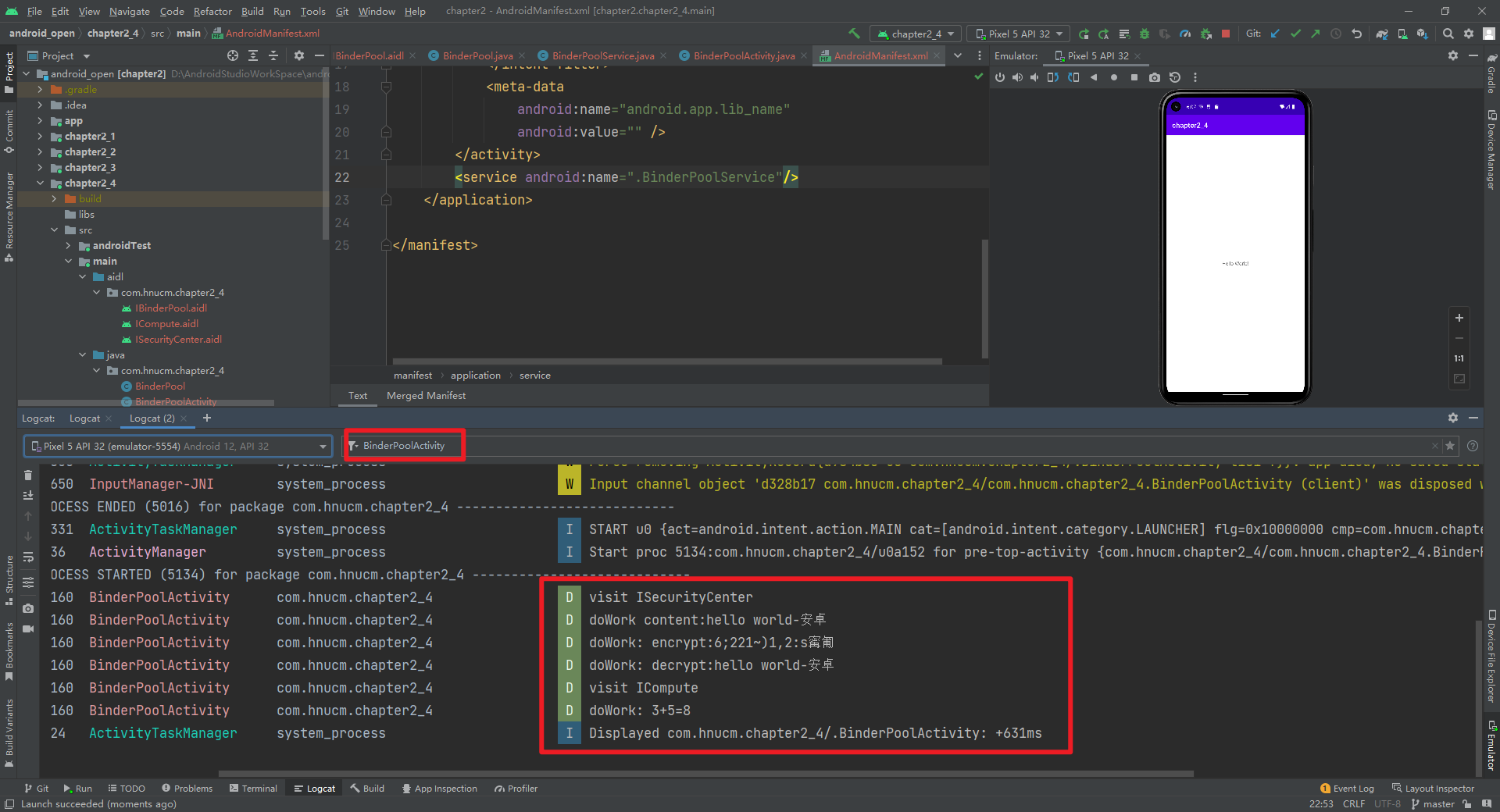Click emulator Back triangle button
This screenshot has height=812, width=1500.
[1094, 77]
